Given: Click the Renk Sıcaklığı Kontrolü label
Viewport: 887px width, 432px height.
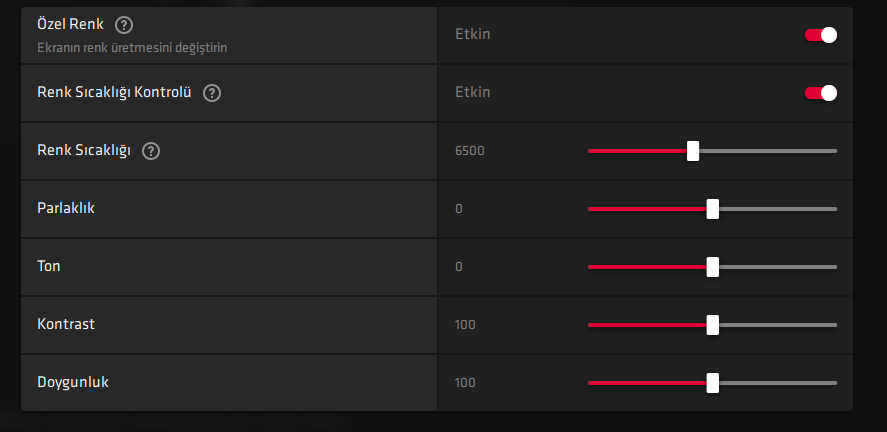Looking at the screenshot, I should (114, 93).
